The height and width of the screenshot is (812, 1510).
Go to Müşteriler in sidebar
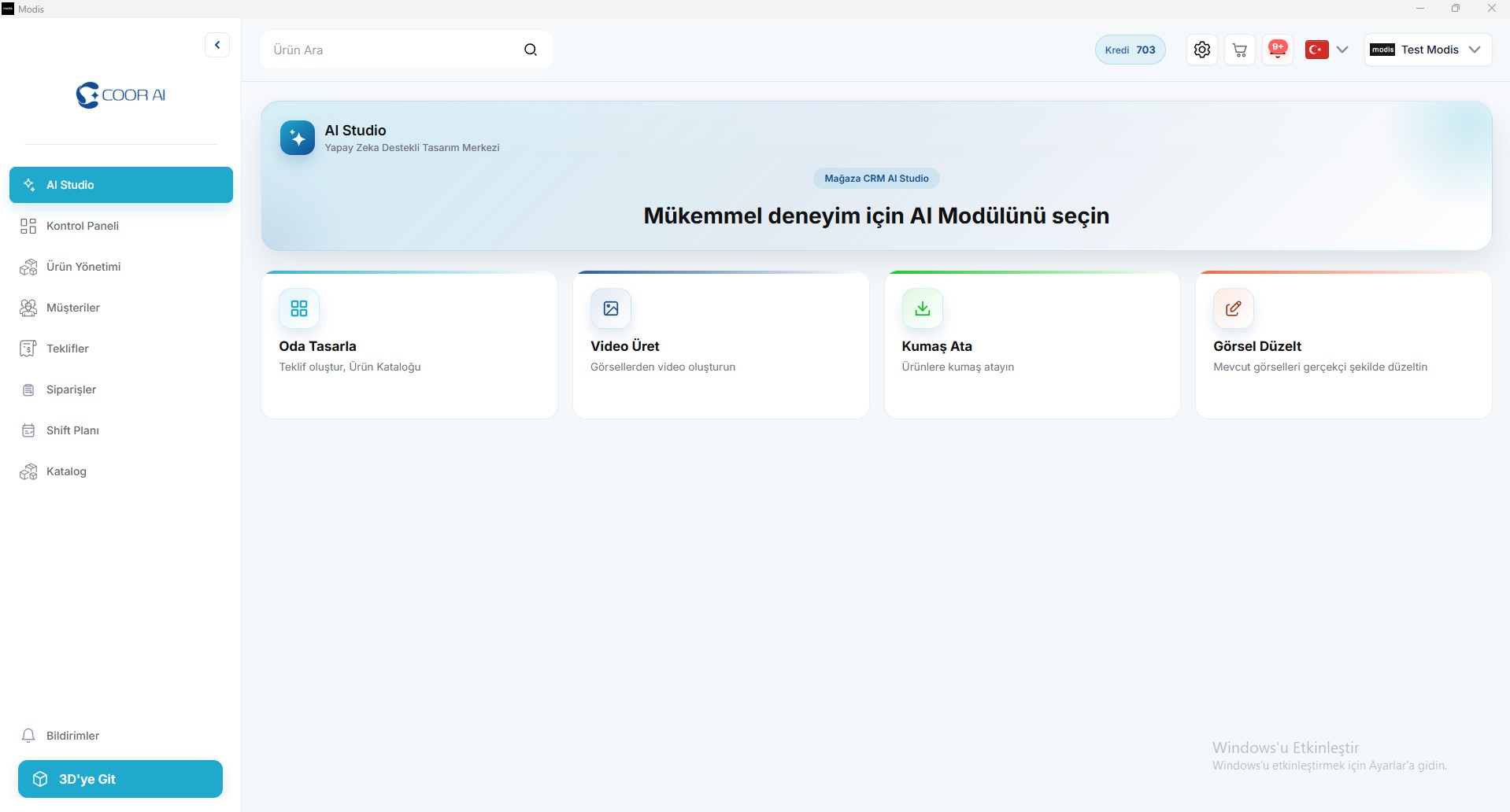pos(121,308)
